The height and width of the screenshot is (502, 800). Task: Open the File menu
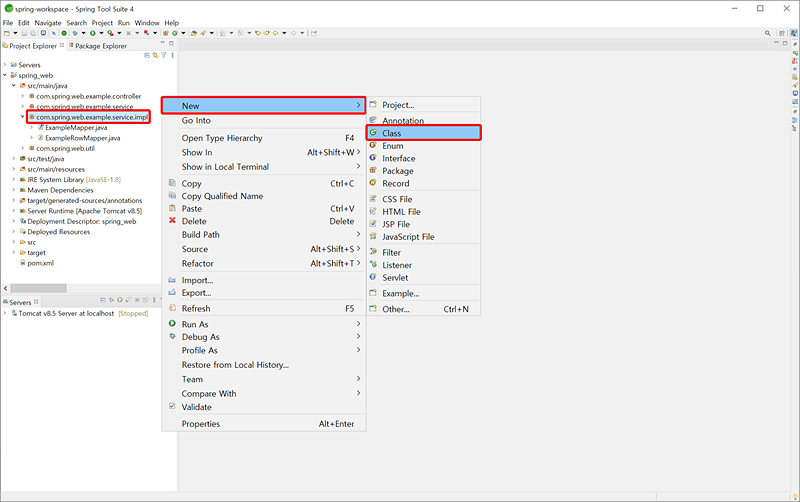8,23
